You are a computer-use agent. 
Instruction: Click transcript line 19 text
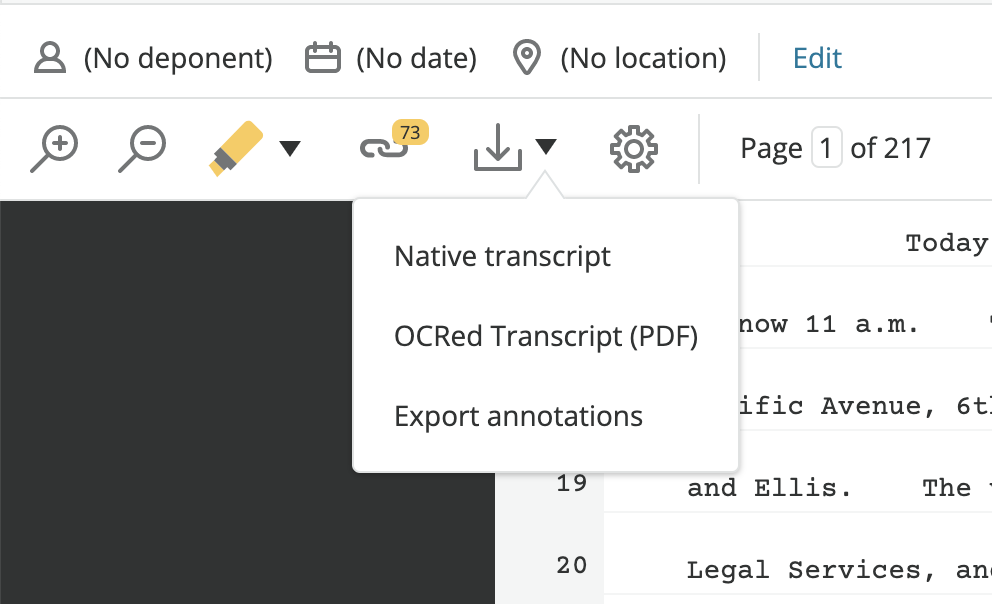839,488
